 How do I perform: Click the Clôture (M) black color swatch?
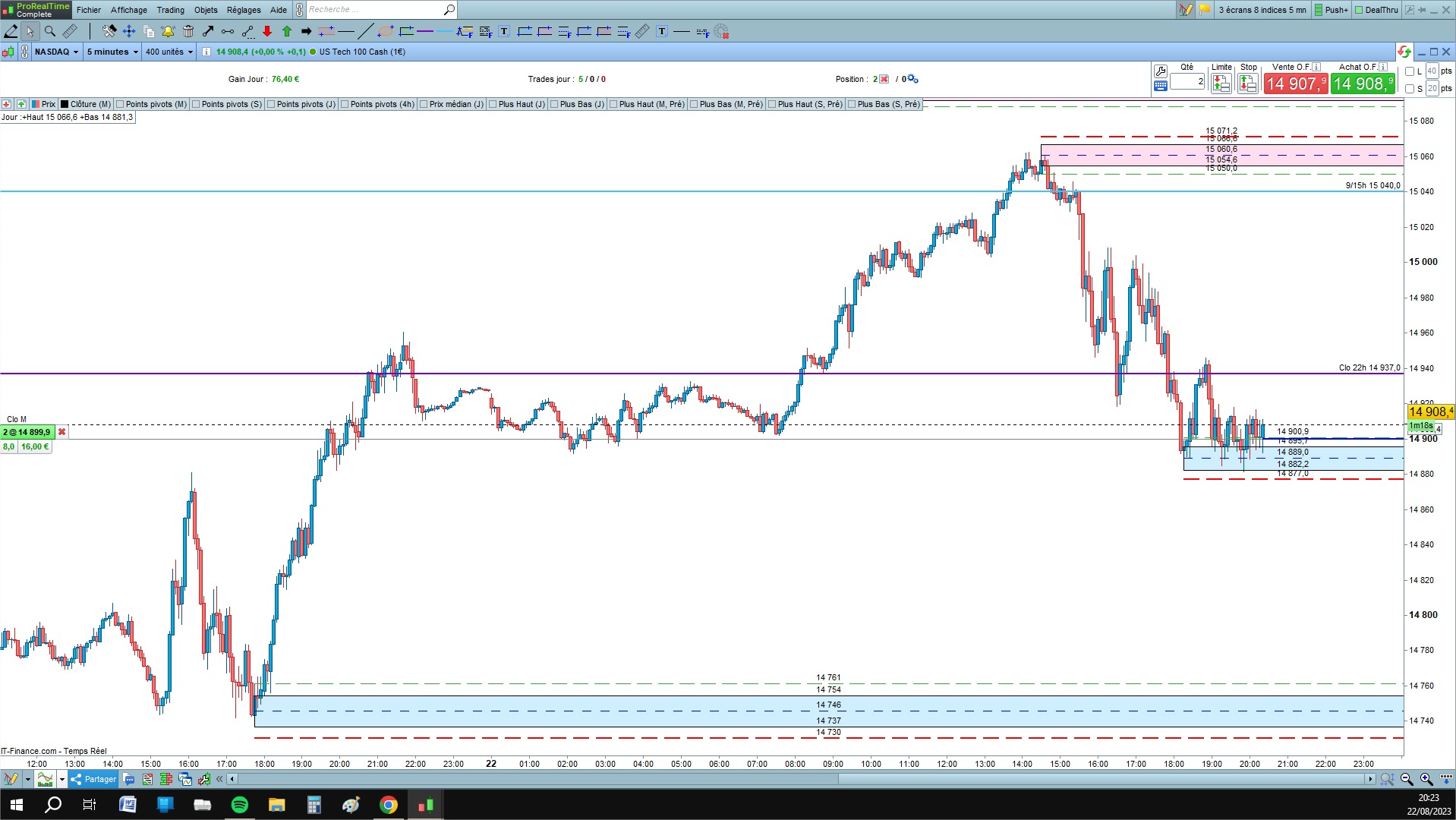(65, 104)
